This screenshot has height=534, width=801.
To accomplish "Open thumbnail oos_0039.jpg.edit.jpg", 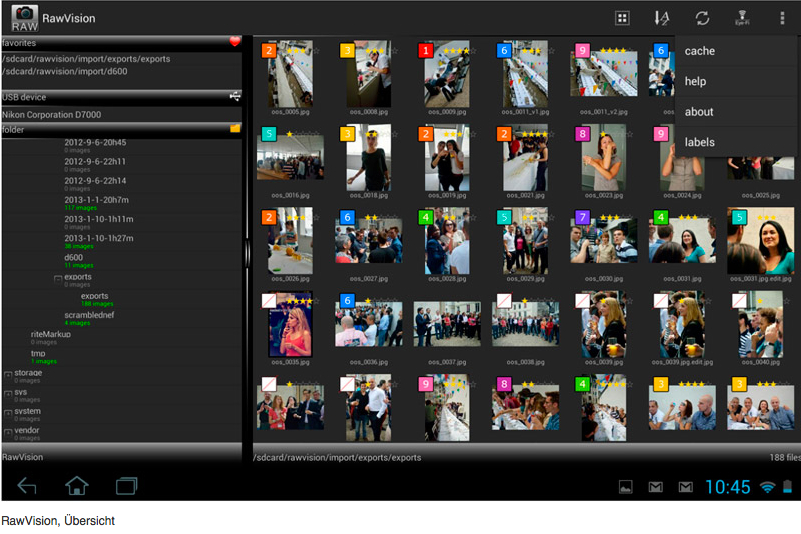I will [682, 324].
